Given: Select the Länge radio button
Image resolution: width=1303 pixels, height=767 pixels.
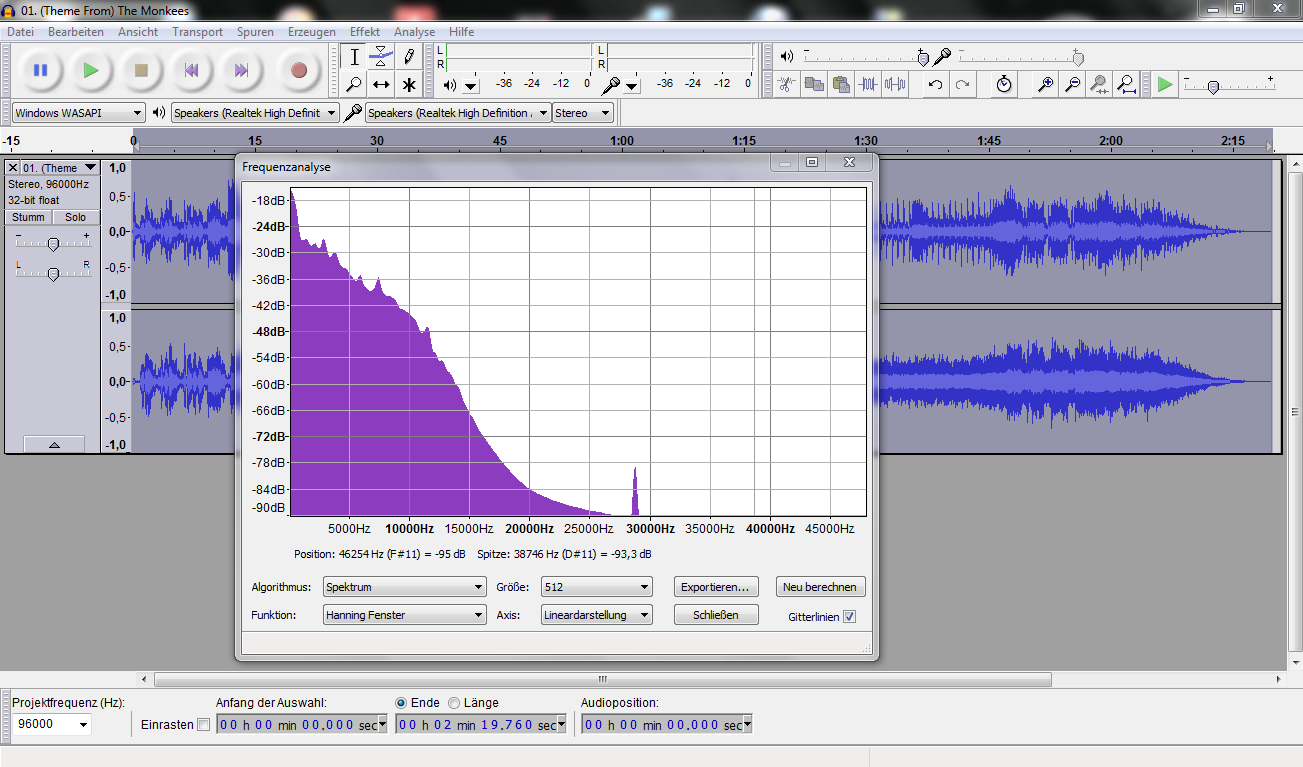Looking at the screenshot, I should coord(454,703).
